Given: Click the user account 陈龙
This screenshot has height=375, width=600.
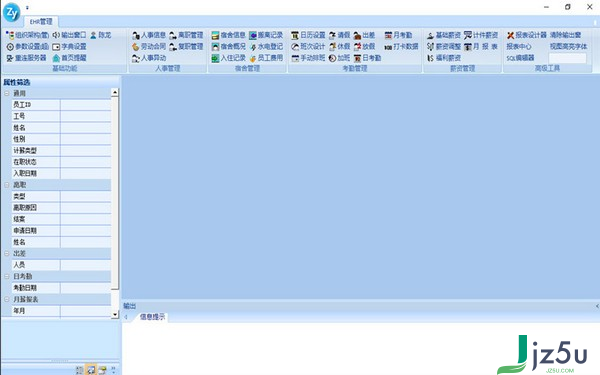Looking at the screenshot, I should (x=101, y=35).
